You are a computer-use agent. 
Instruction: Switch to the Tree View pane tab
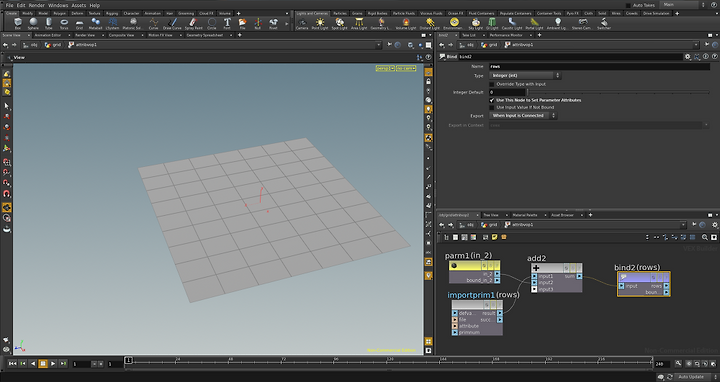coord(491,215)
